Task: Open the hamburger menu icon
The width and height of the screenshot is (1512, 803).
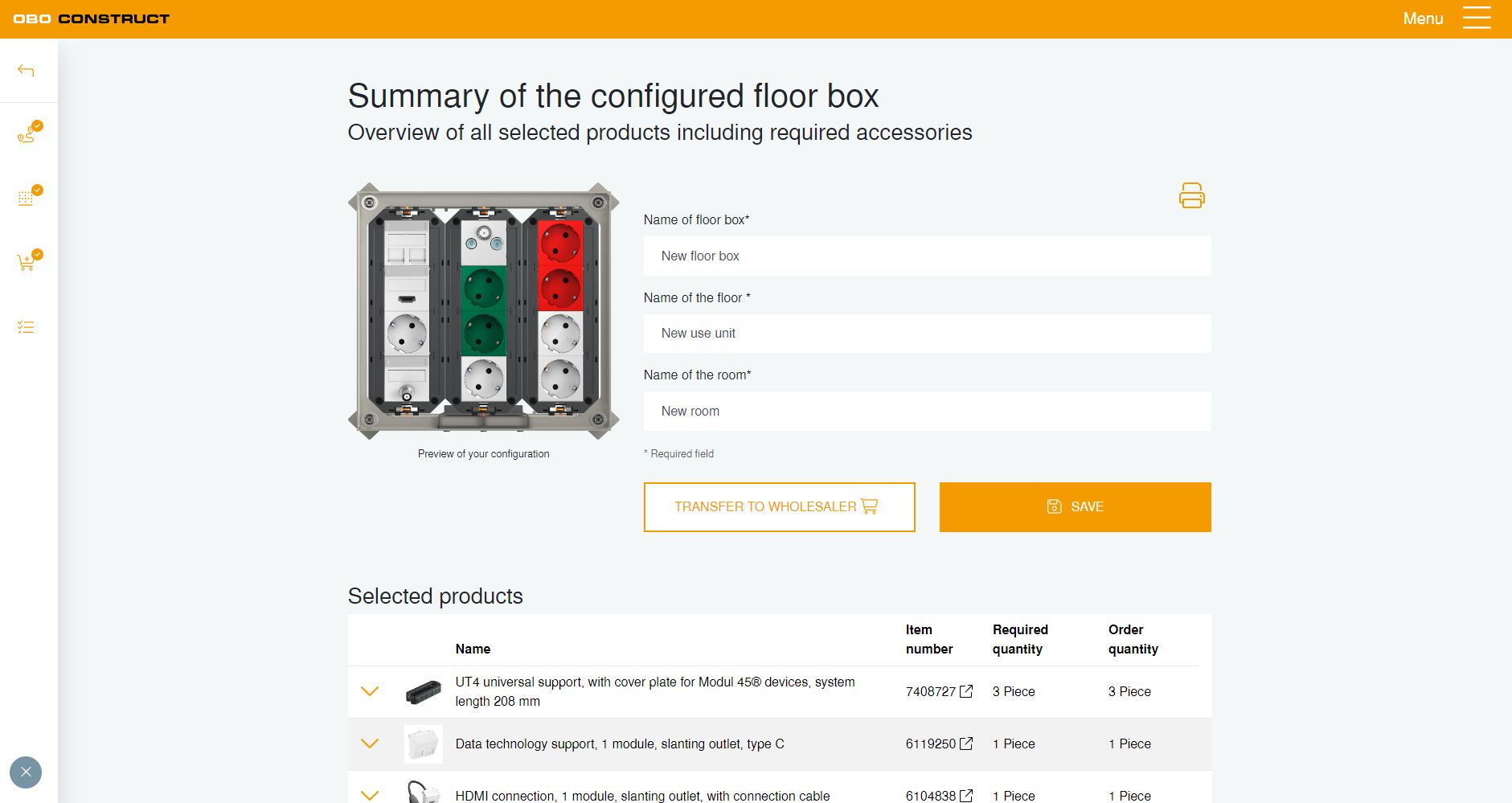Action: 1477,18
